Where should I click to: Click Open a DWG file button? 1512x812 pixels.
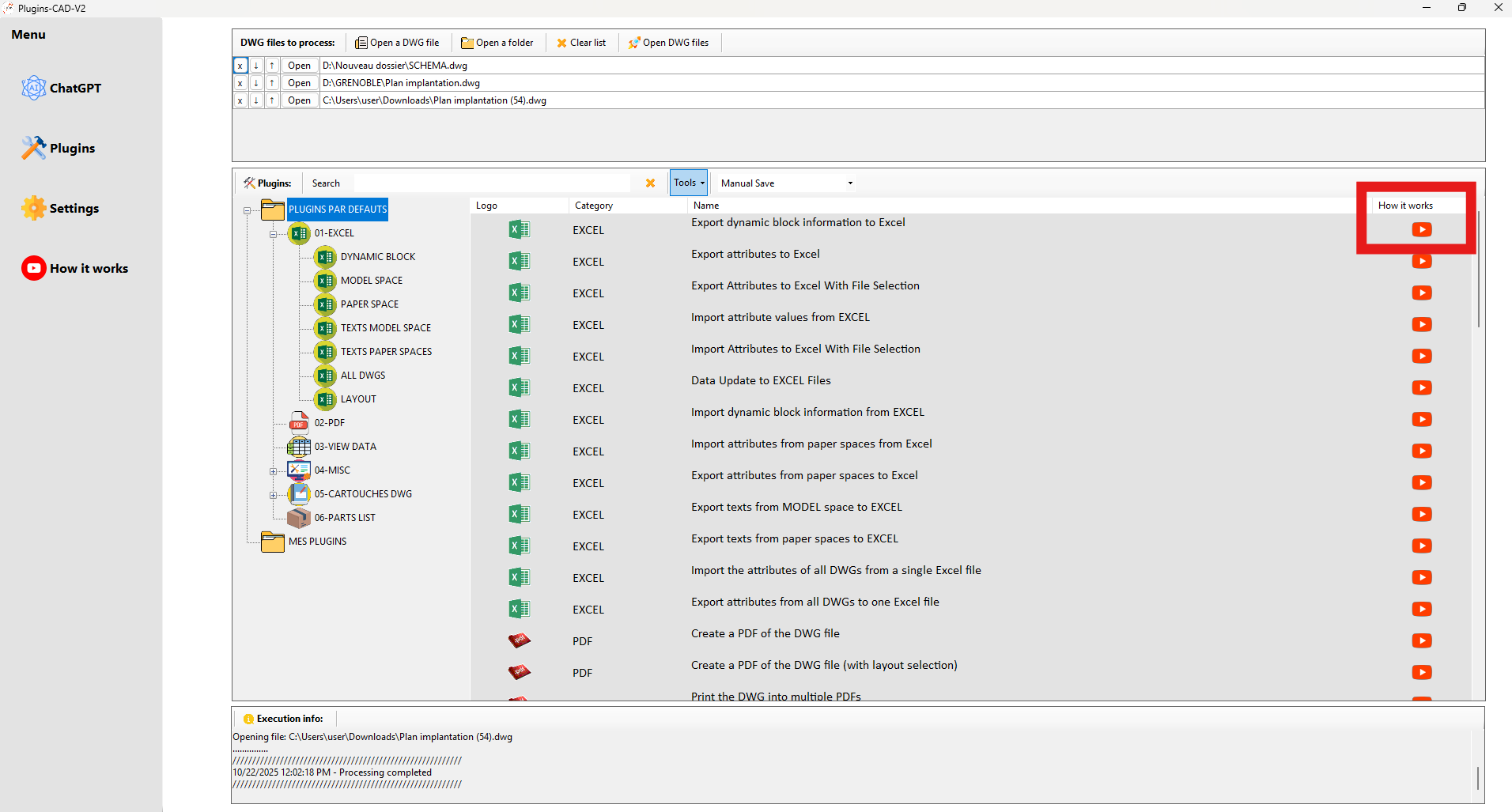pyautogui.click(x=397, y=43)
